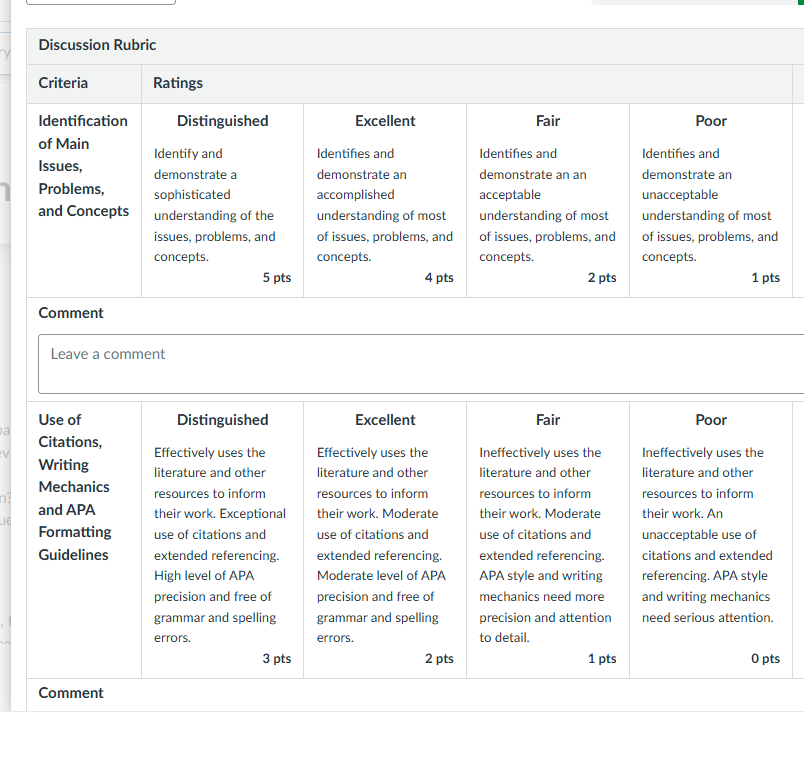The height and width of the screenshot is (757, 804).
Task: Click the 5 pts value in Distinguished
Action: coord(277,277)
